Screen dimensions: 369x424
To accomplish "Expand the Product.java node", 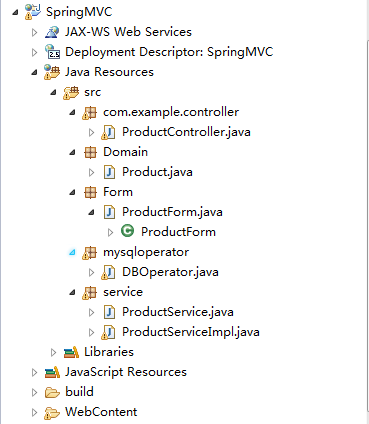I will click(x=91, y=172).
